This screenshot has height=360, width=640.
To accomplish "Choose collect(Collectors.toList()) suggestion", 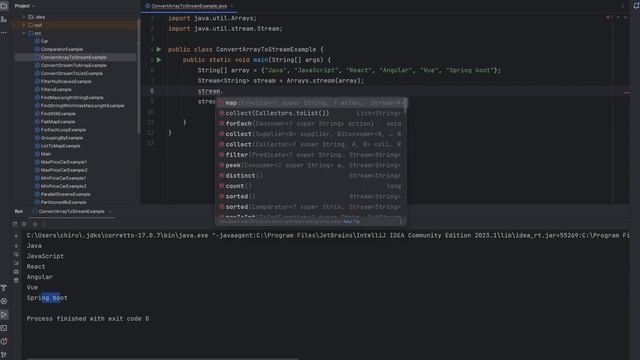I will tap(310, 113).
